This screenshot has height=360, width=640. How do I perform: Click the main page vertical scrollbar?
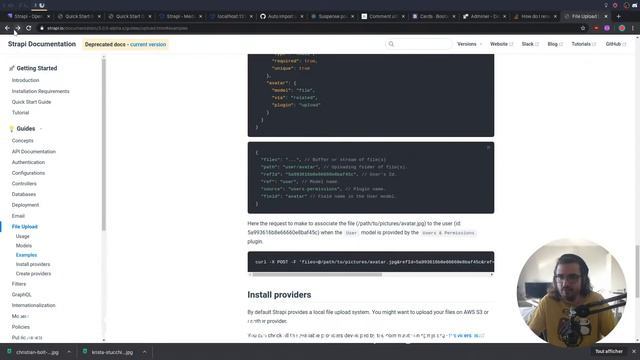[x=637, y=271]
